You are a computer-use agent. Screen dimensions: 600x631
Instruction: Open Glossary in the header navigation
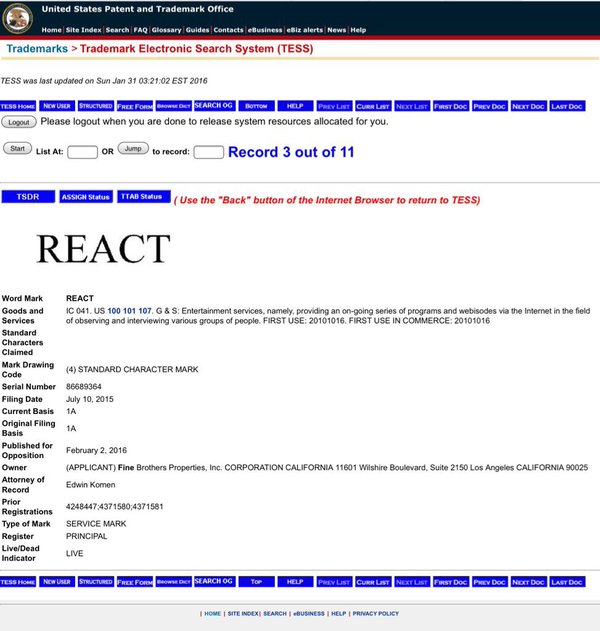[x=166, y=30]
